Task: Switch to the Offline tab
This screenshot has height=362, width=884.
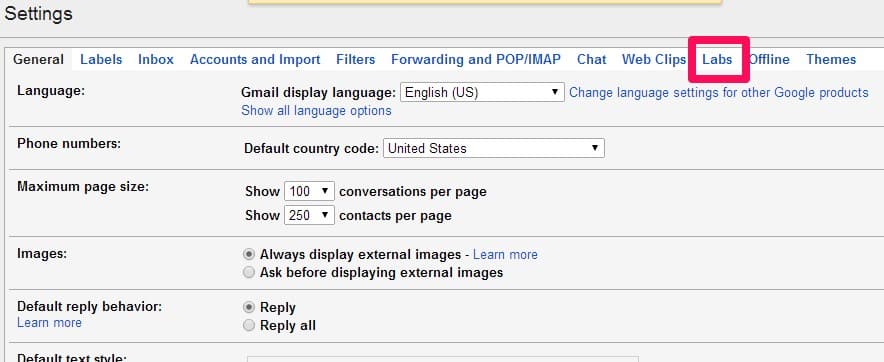Action: 769,59
